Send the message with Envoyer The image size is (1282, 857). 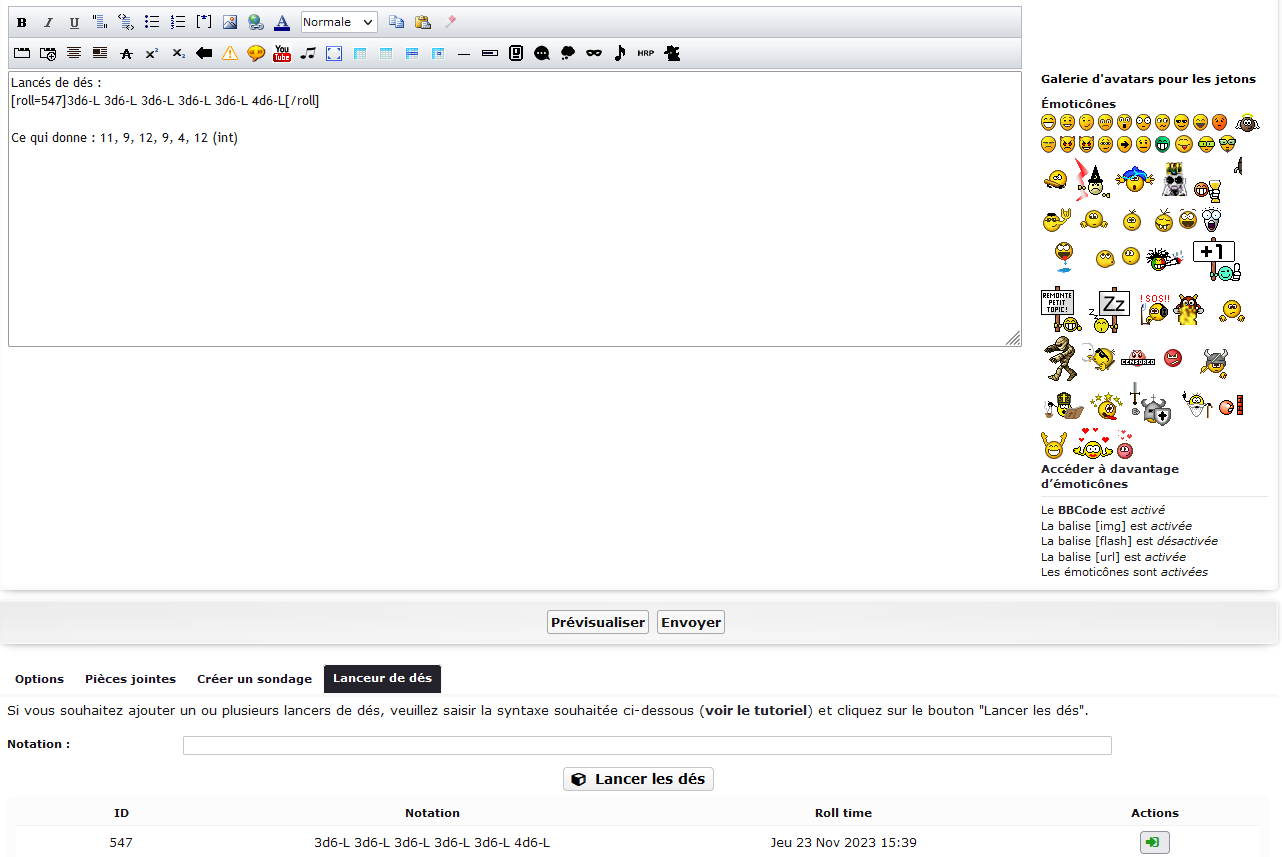click(x=691, y=622)
